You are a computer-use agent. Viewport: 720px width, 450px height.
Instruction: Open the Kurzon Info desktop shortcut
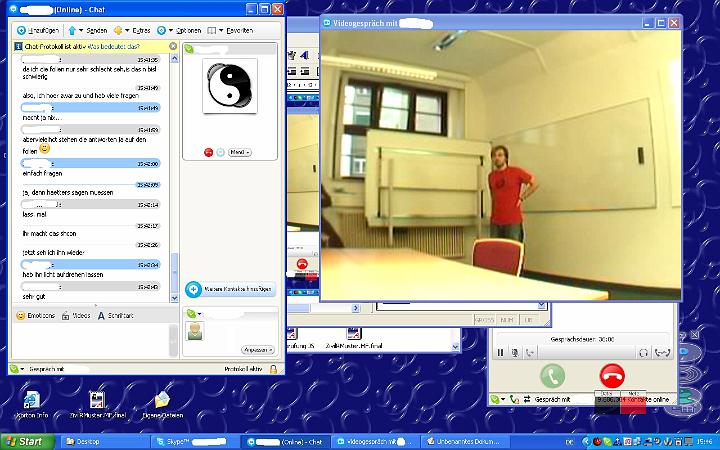32,404
